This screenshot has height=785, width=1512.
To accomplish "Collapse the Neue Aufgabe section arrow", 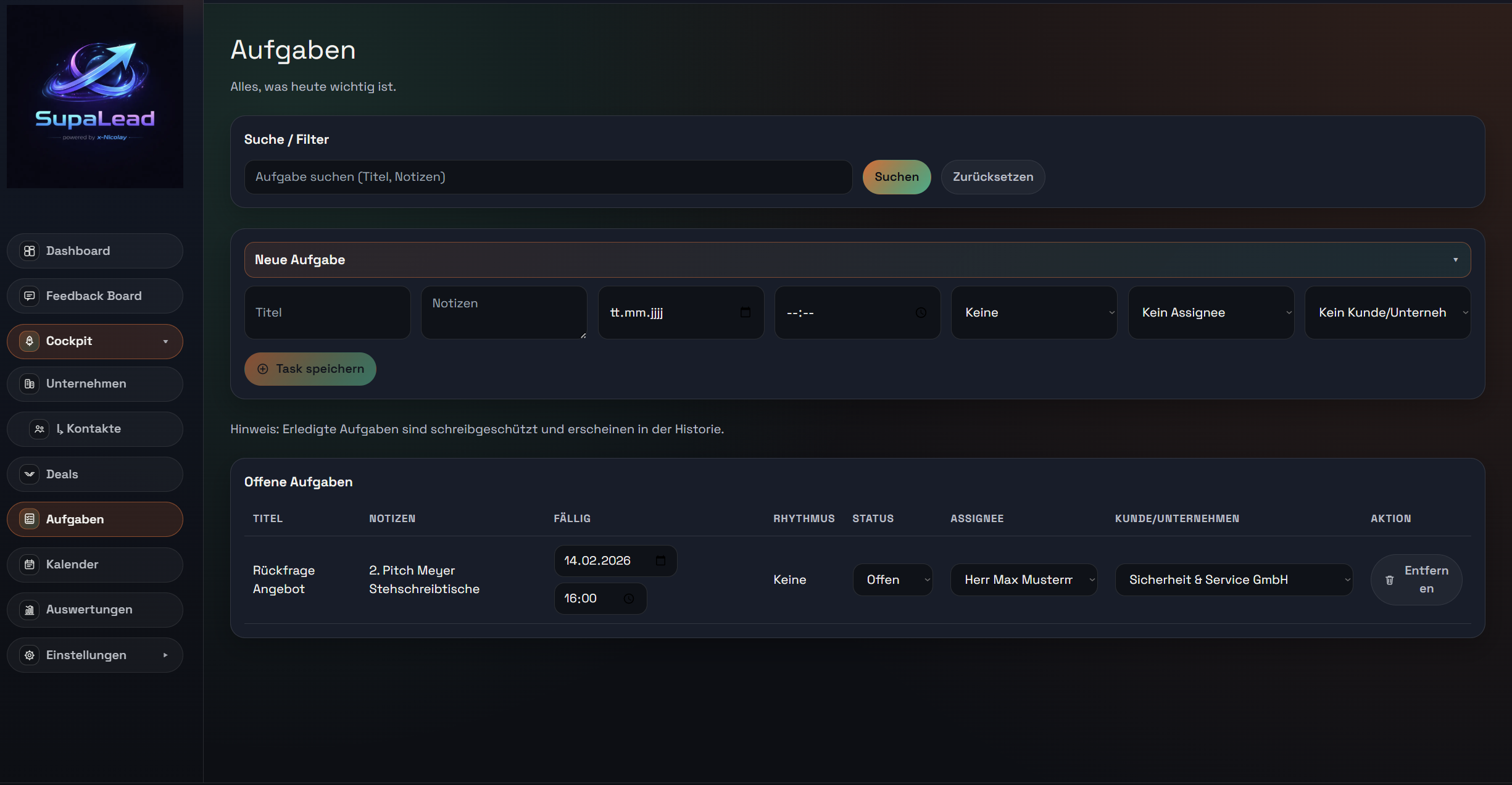I will pos(1455,260).
